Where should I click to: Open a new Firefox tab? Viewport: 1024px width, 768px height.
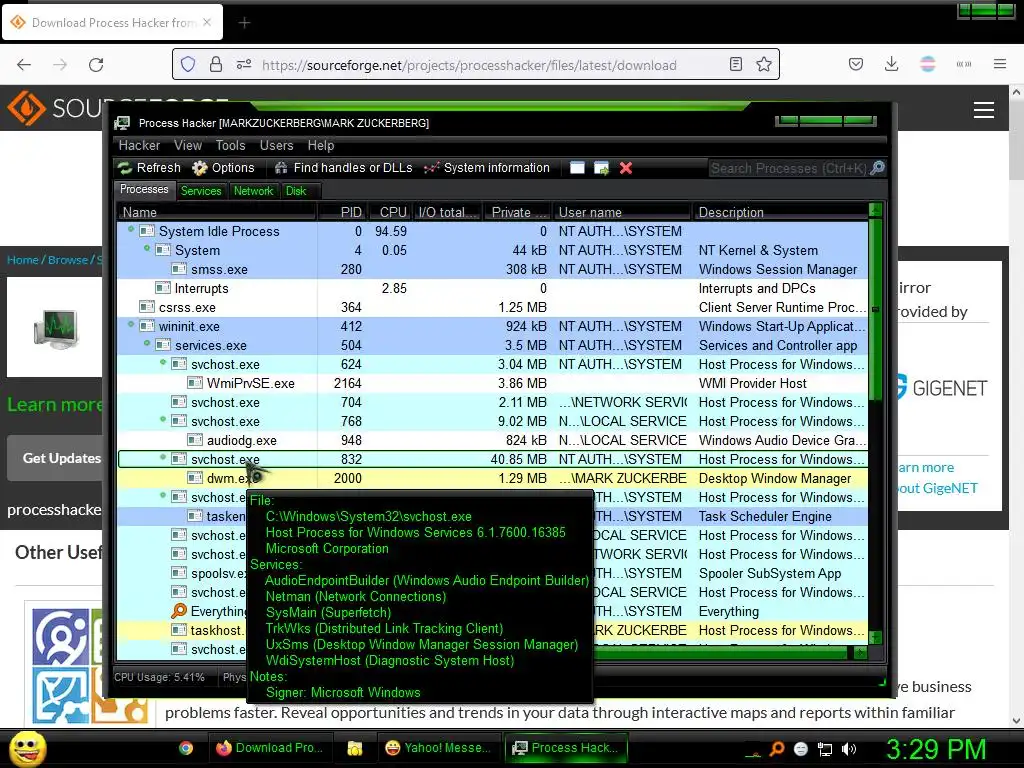(x=244, y=23)
